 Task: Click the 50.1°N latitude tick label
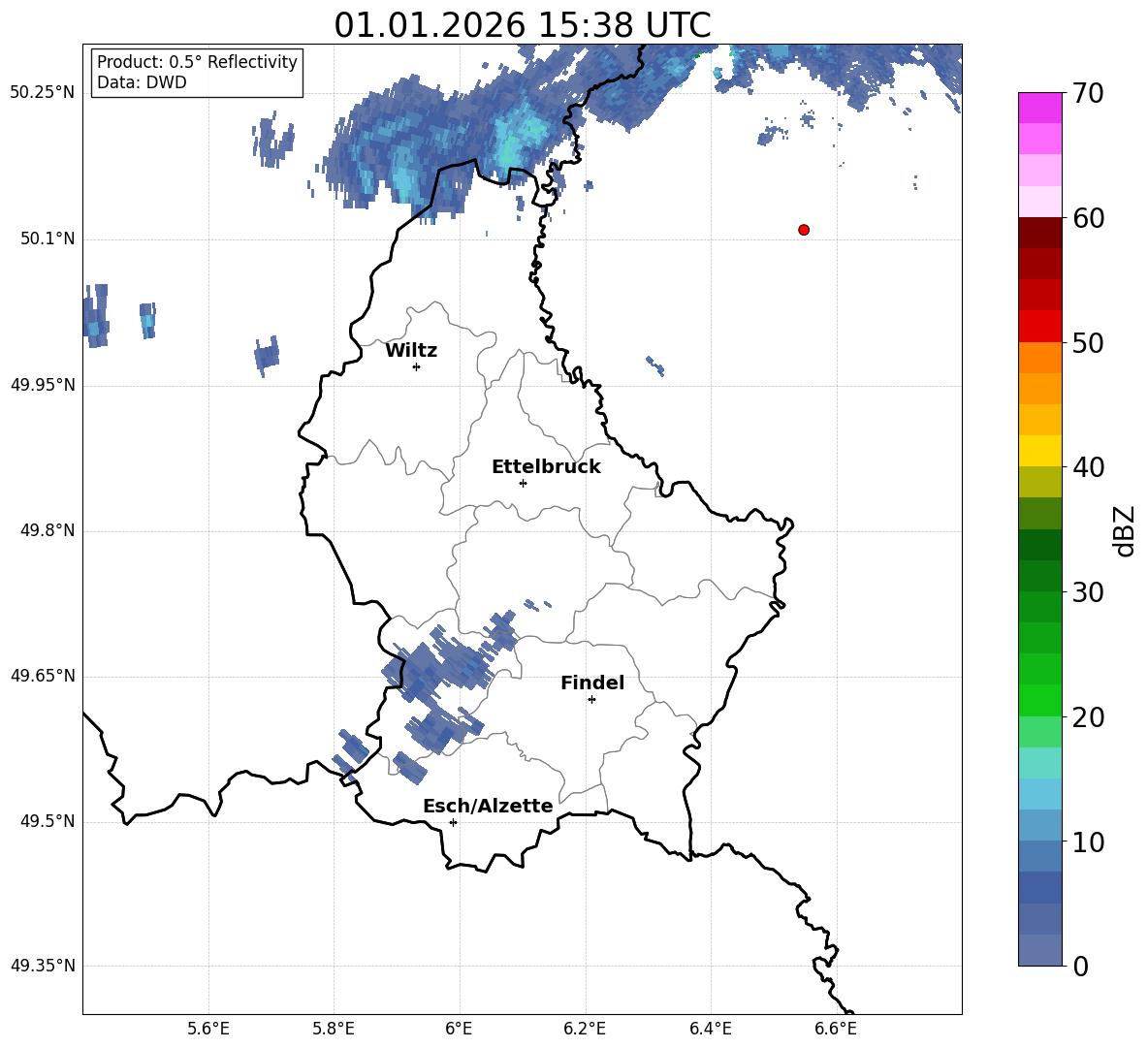(x=43, y=238)
